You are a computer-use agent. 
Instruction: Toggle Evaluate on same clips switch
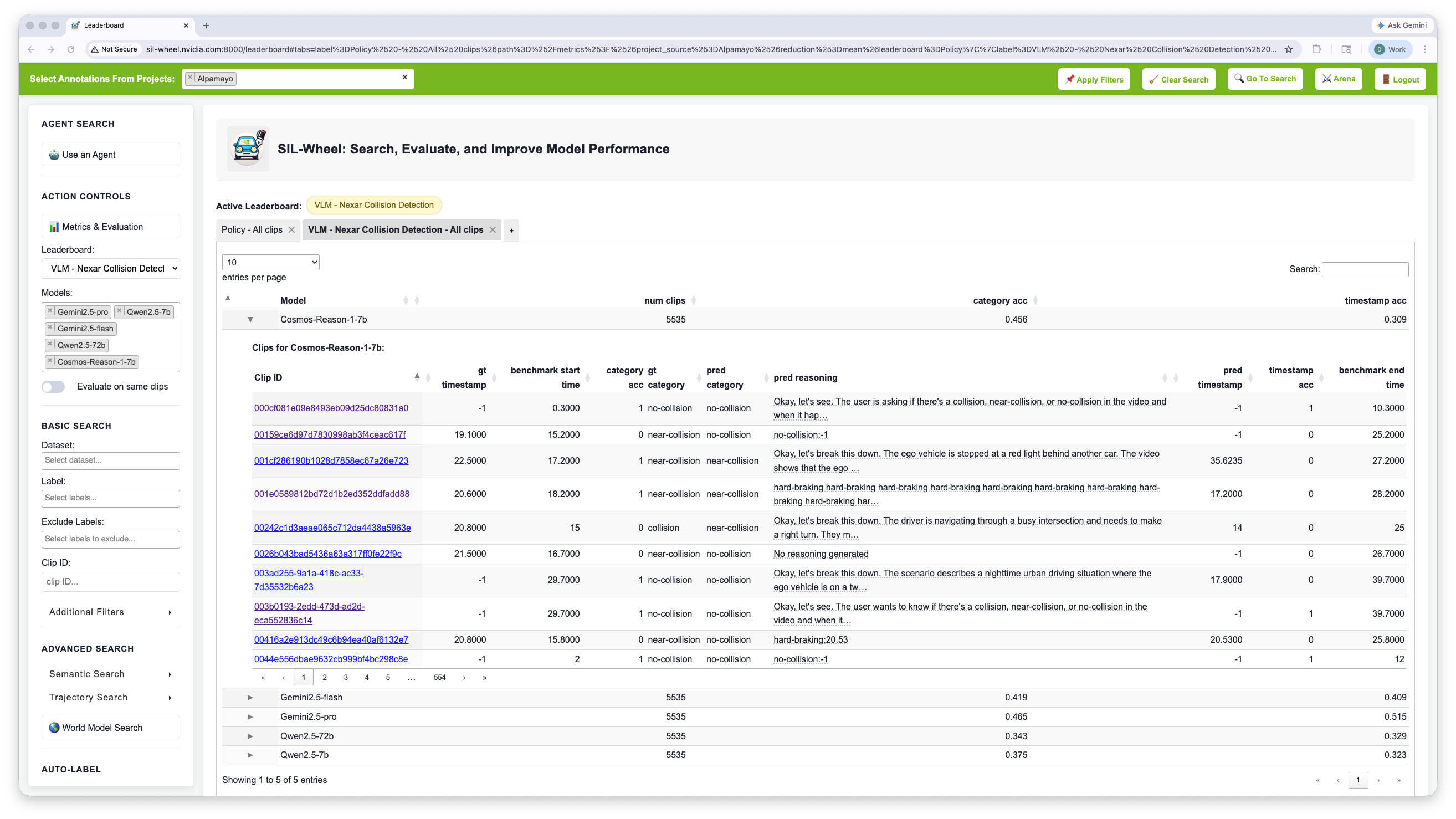pyautogui.click(x=53, y=387)
